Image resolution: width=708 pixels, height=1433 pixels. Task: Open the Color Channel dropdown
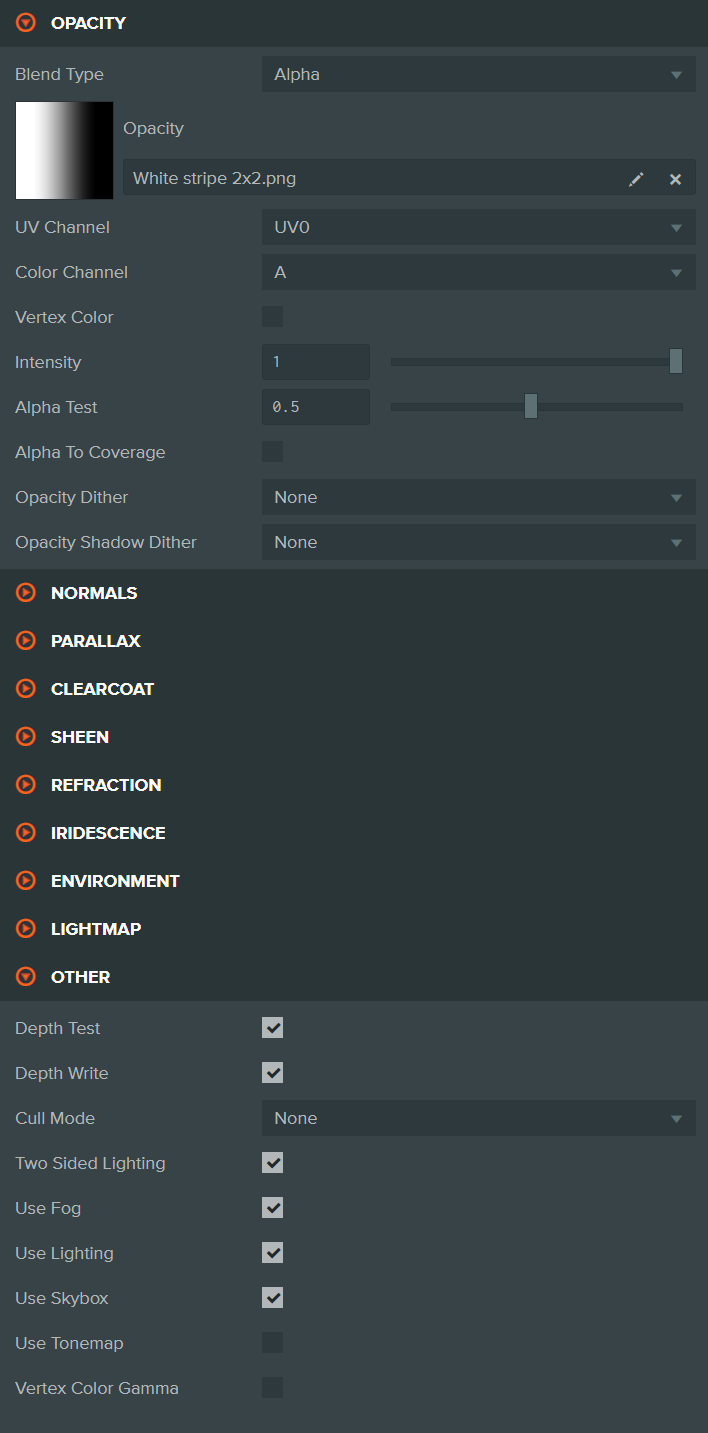pyautogui.click(x=478, y=272)
